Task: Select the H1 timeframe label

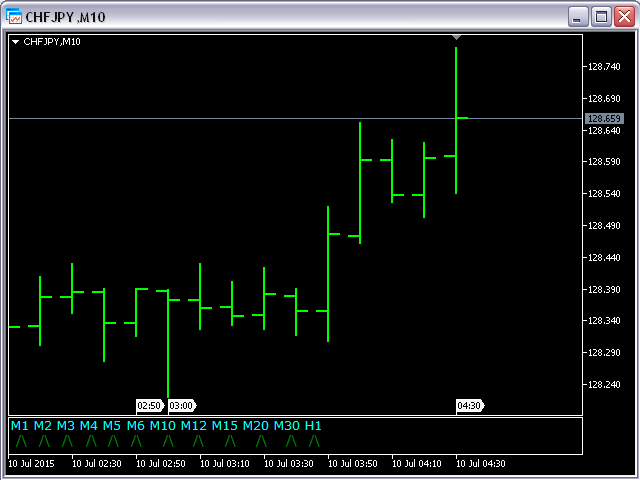Action: pos(313,426)
